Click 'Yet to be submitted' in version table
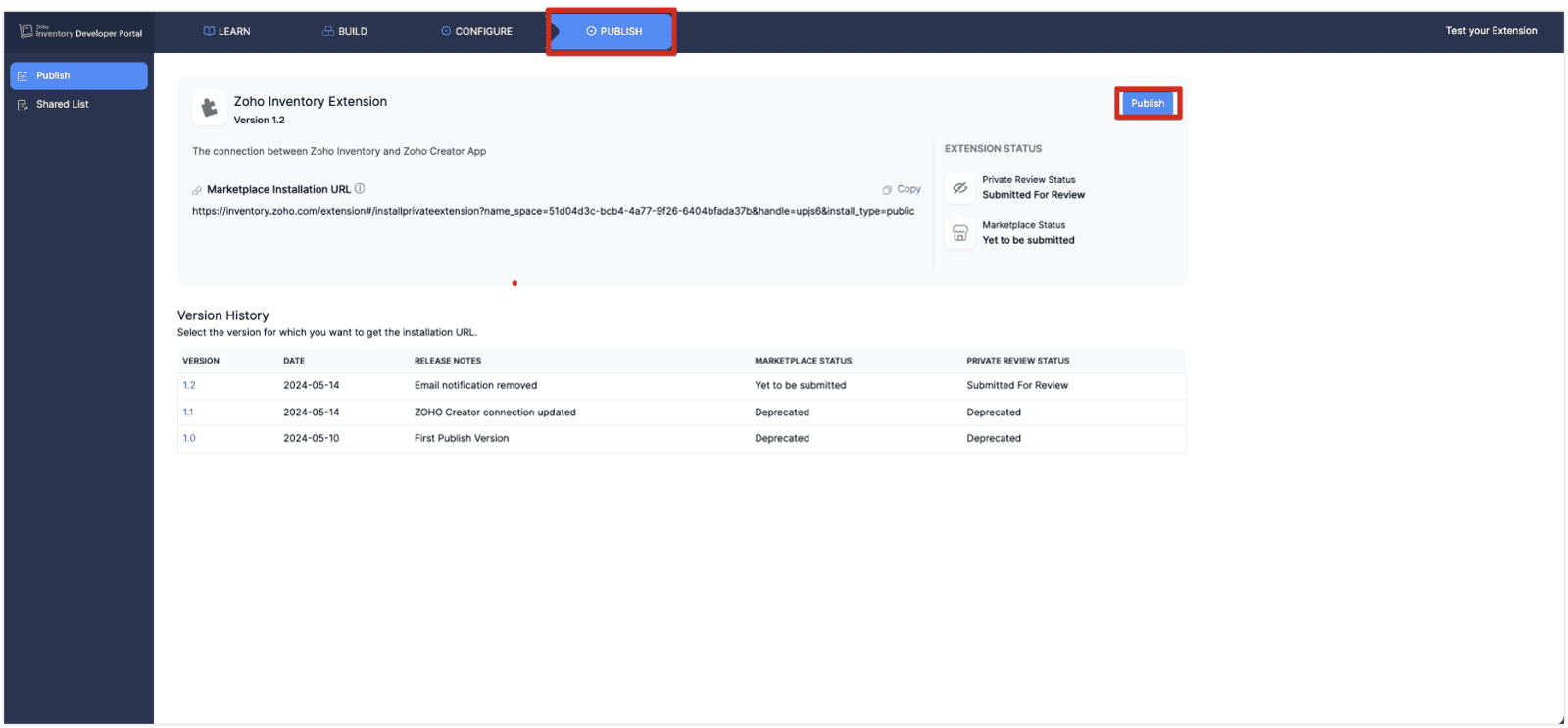This screenshot has width=1568, height=728. [x=801, y=385]
